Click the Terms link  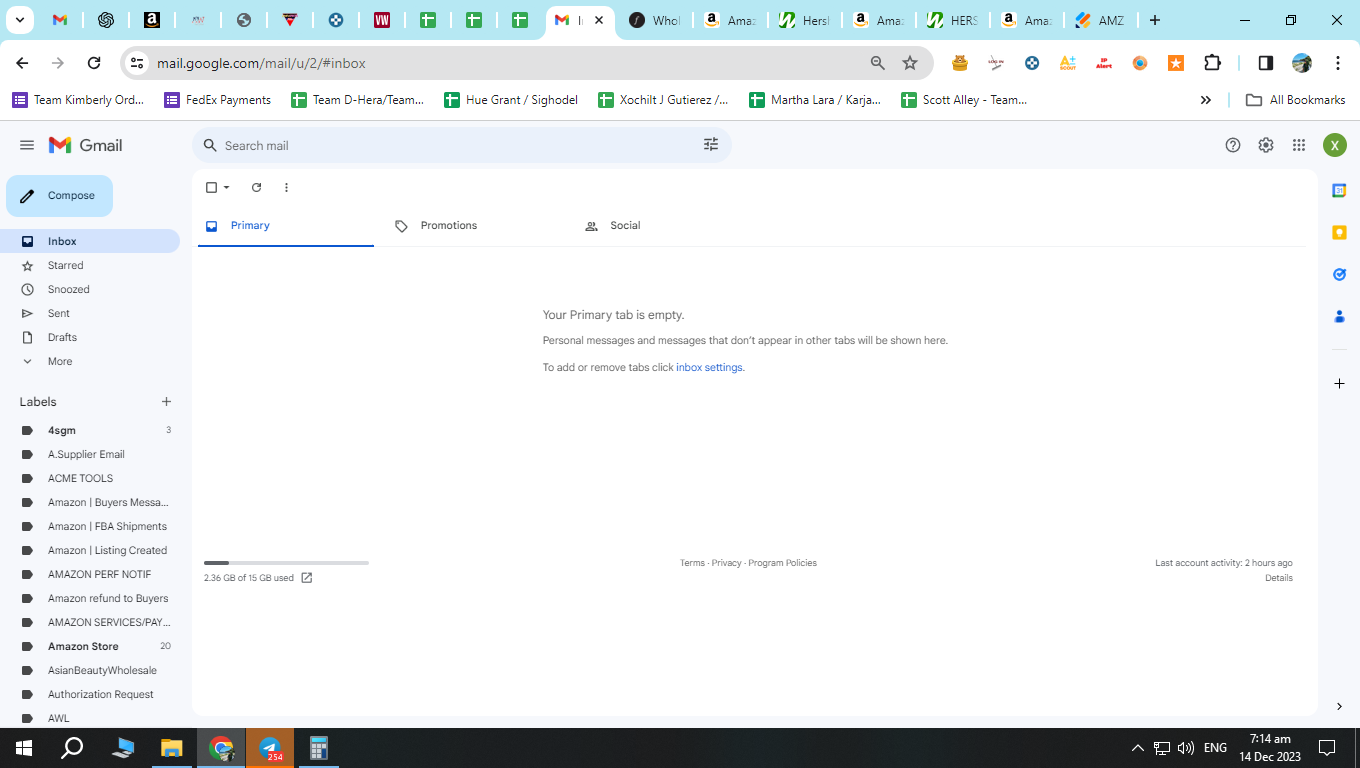[692, 563]
